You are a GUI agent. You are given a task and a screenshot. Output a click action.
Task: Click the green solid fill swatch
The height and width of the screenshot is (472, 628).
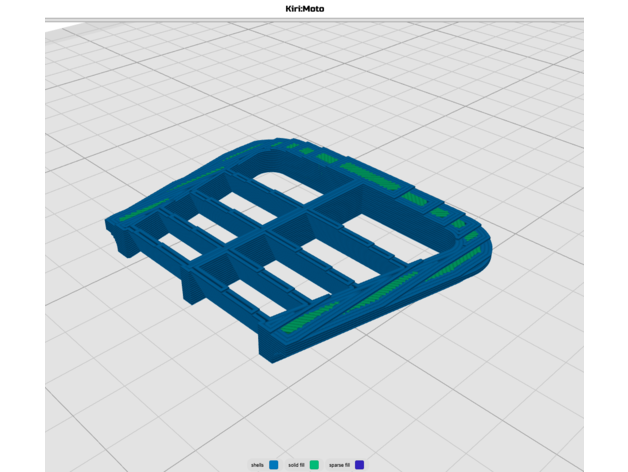314,465
